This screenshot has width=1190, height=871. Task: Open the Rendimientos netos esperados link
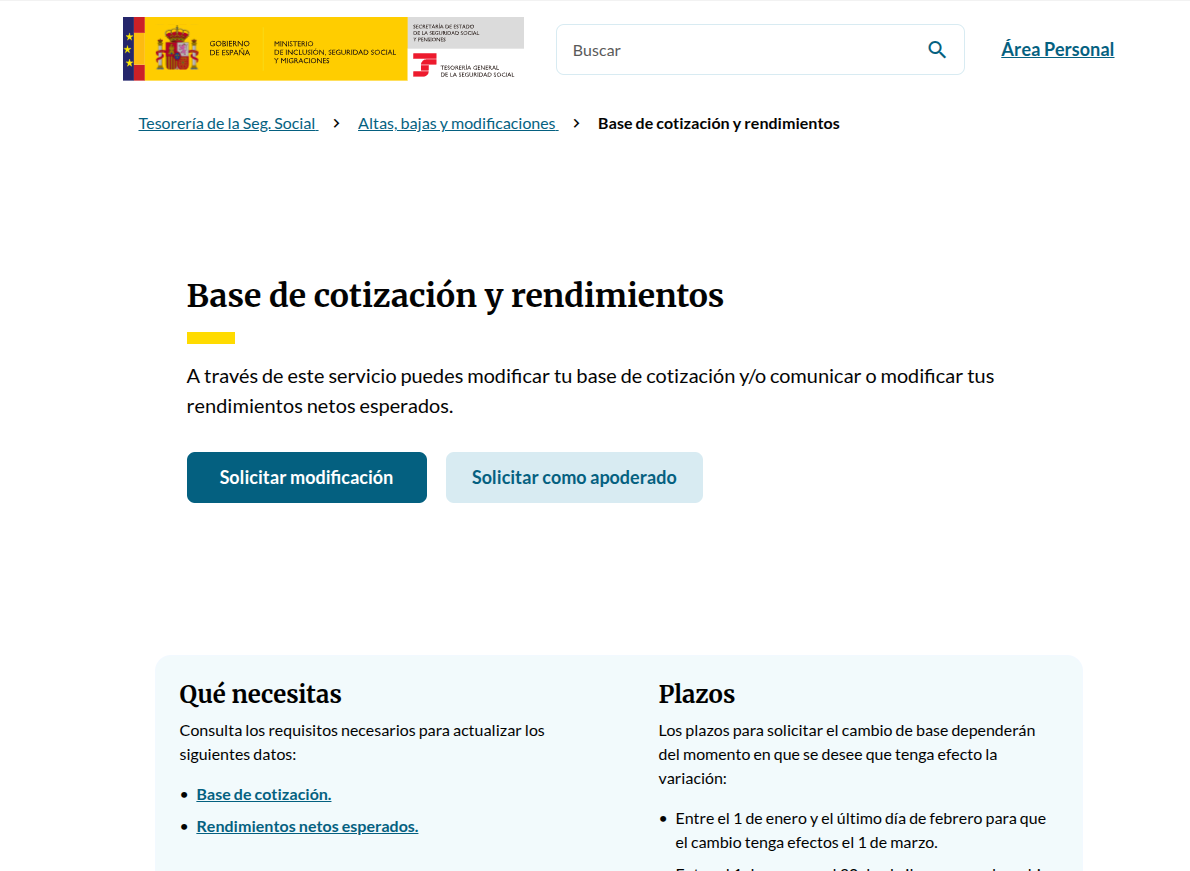pos(307,826)
